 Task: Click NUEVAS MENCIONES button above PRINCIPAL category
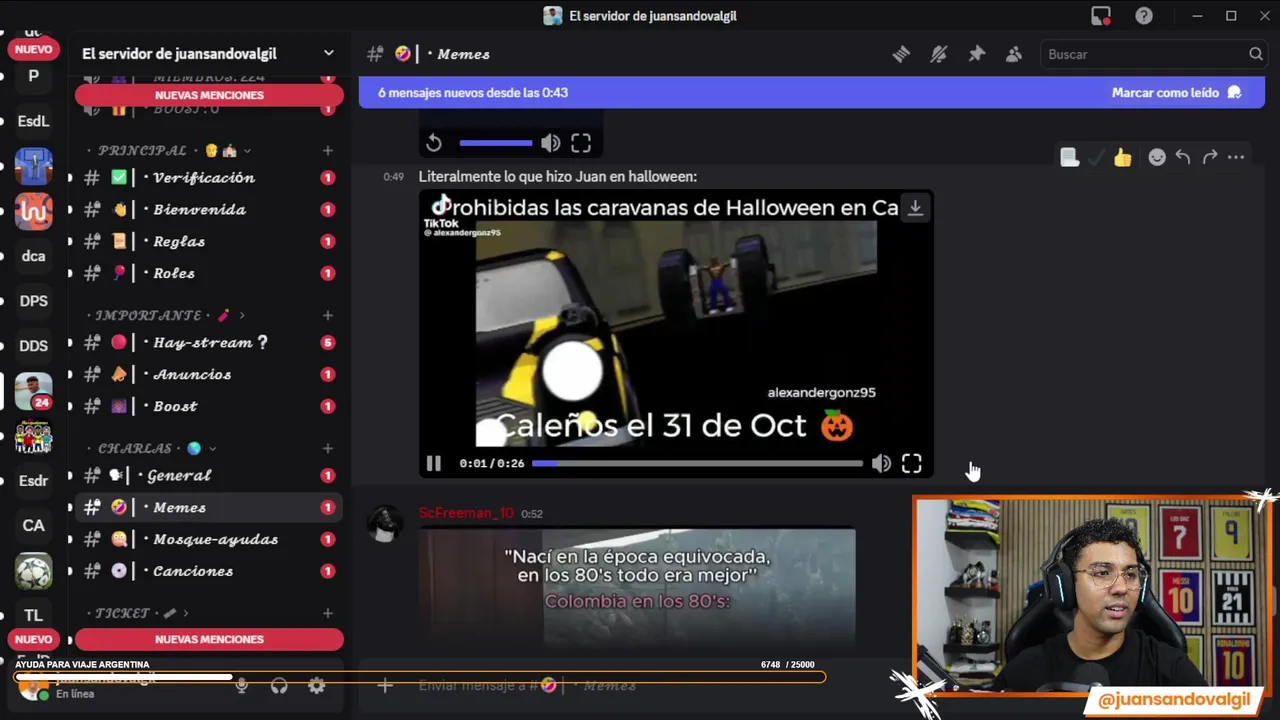pyautogui.click(x=209, y=95)
